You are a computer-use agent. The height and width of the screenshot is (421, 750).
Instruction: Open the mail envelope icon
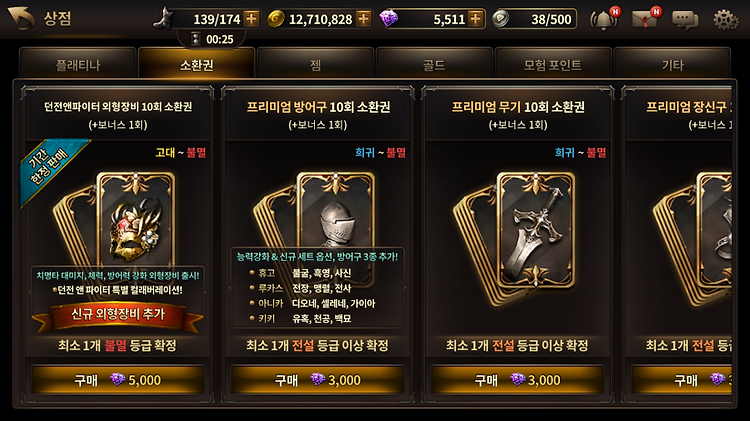(x=645, y=19)
